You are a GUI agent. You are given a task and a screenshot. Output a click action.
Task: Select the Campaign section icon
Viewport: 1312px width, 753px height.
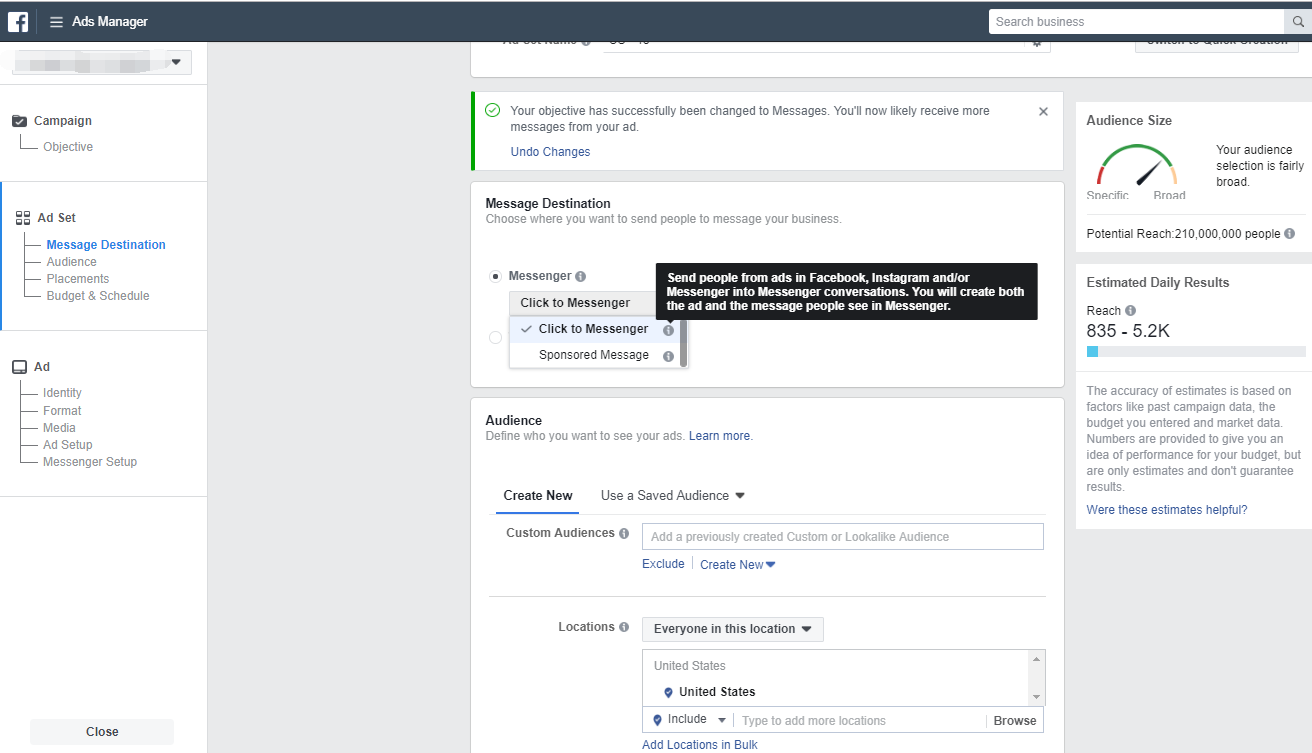(x=20, y=121)
